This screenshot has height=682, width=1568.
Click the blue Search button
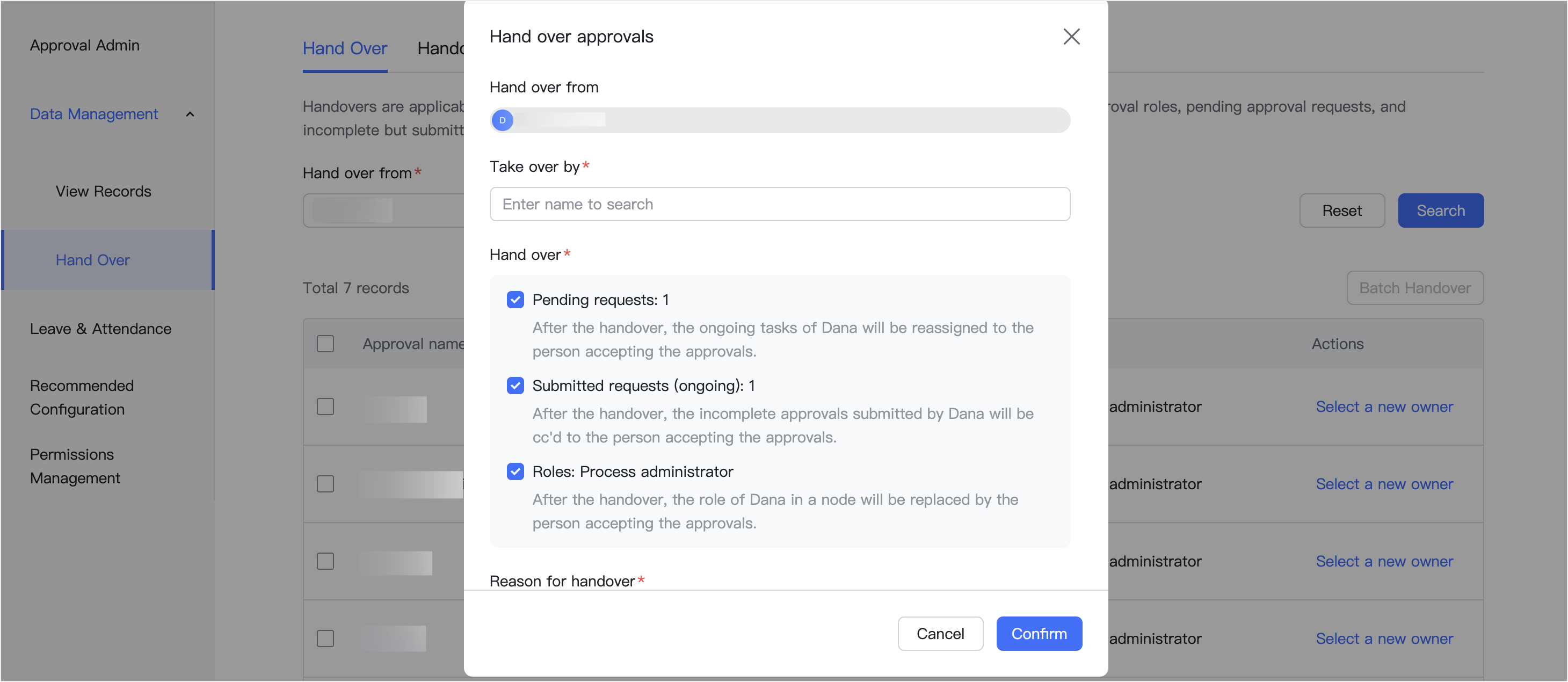[x=1440, y=211]
